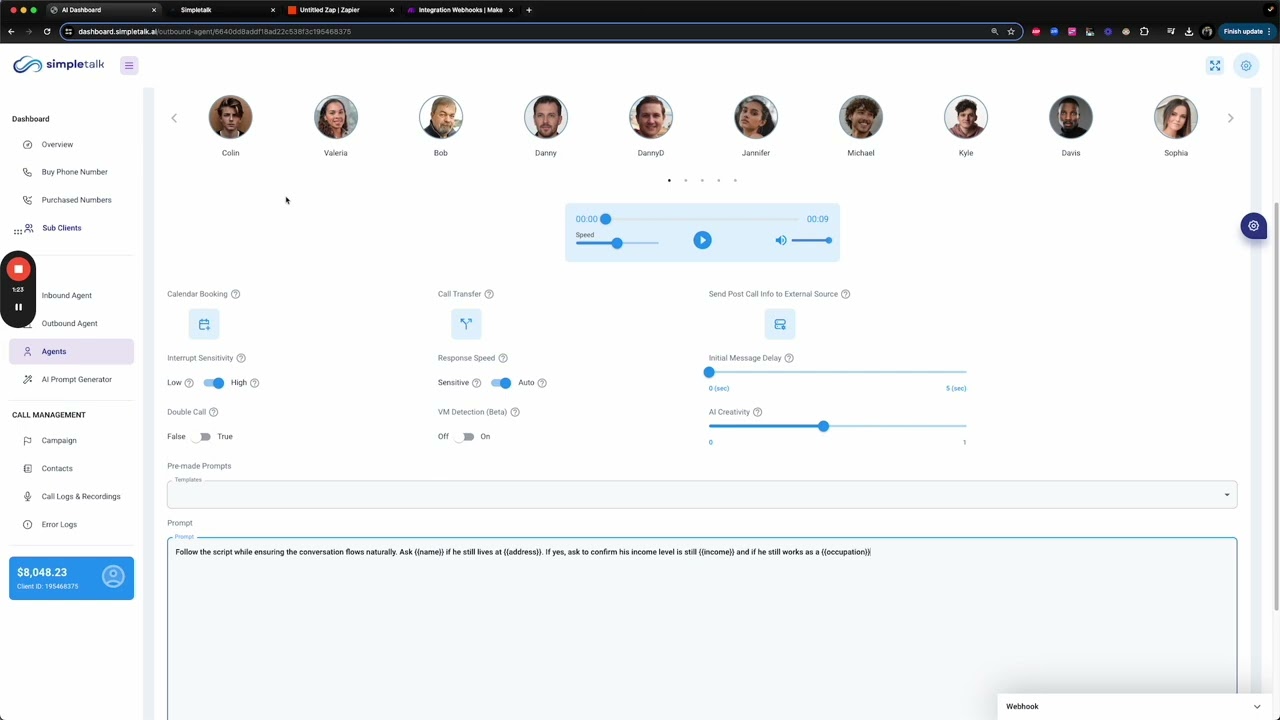Switch to Integration Webhooks Make browser tab

tap(460, 10)
